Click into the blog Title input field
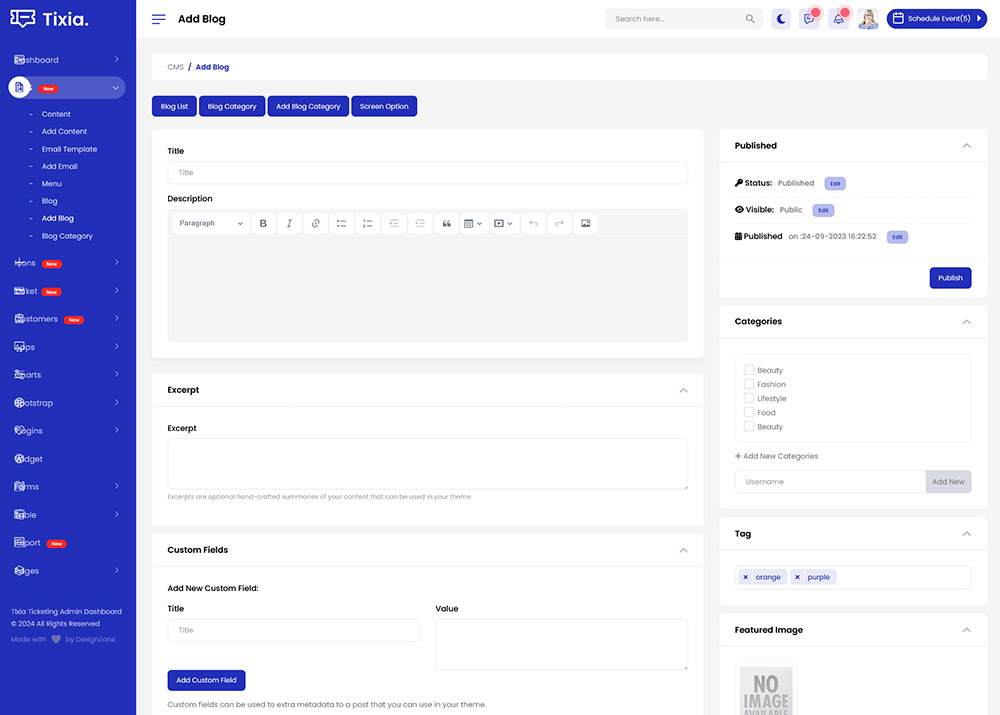1000x715 pixels. 427,173
